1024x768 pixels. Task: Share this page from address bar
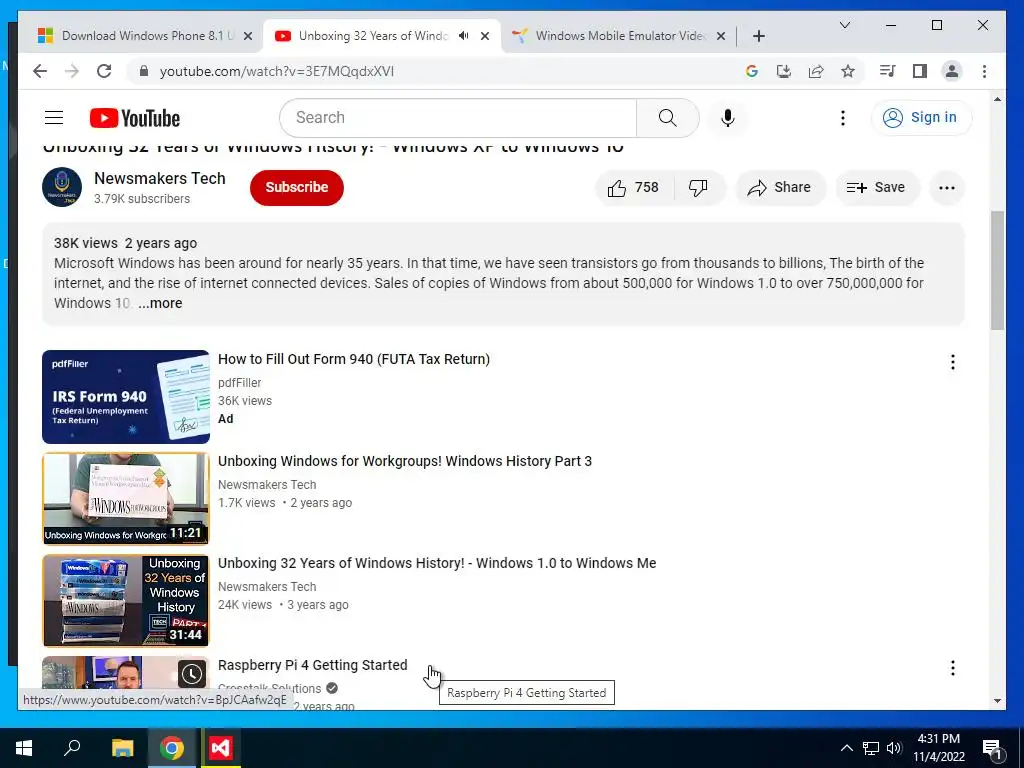[816, 71]
